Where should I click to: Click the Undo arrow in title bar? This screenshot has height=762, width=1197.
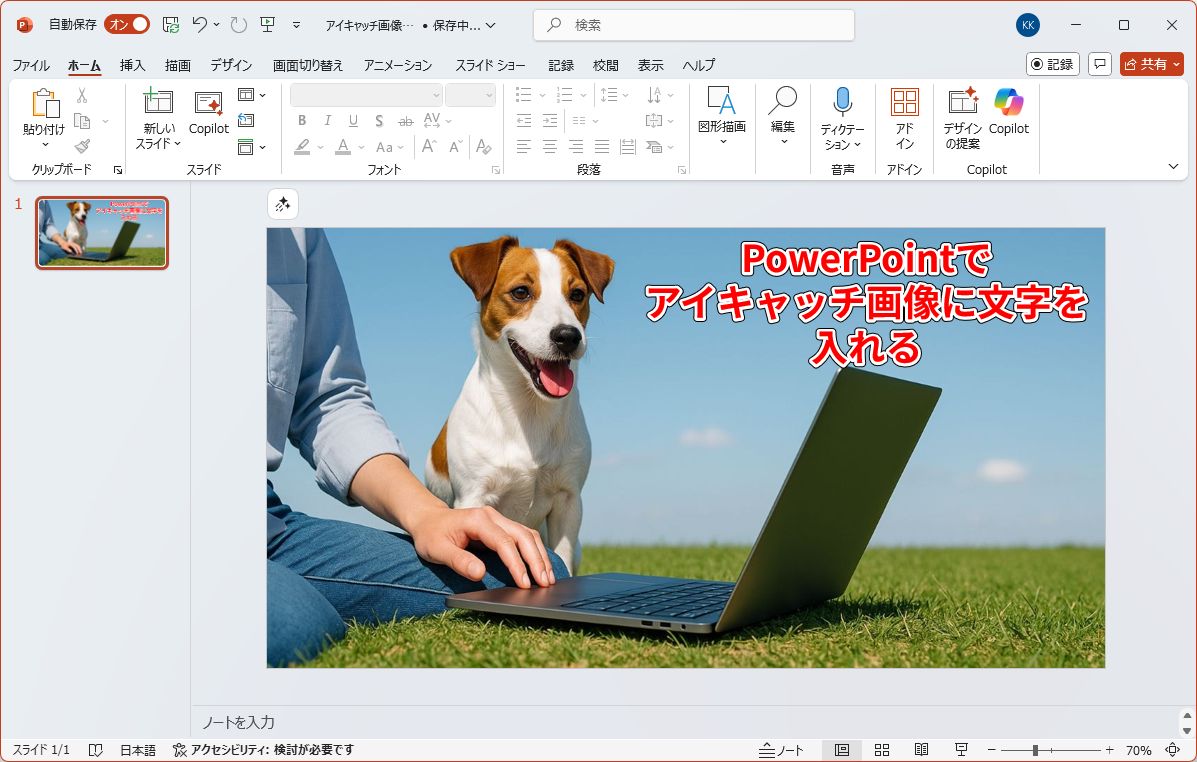click(200, 24)
